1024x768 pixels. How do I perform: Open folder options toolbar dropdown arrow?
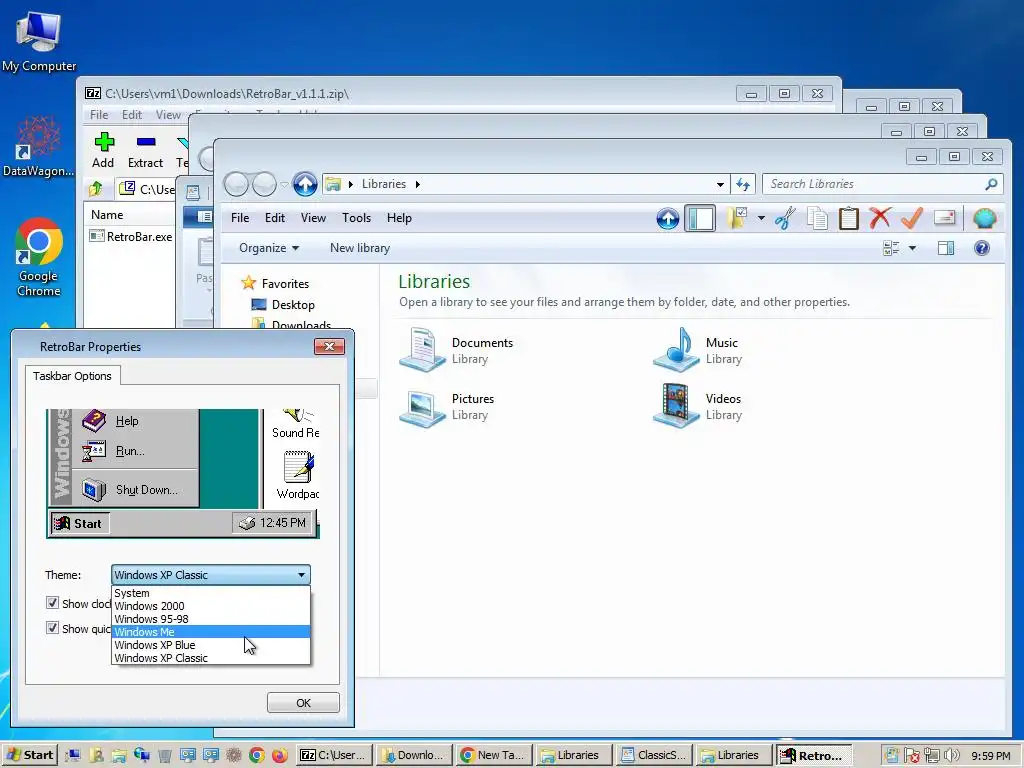(761, 218)
